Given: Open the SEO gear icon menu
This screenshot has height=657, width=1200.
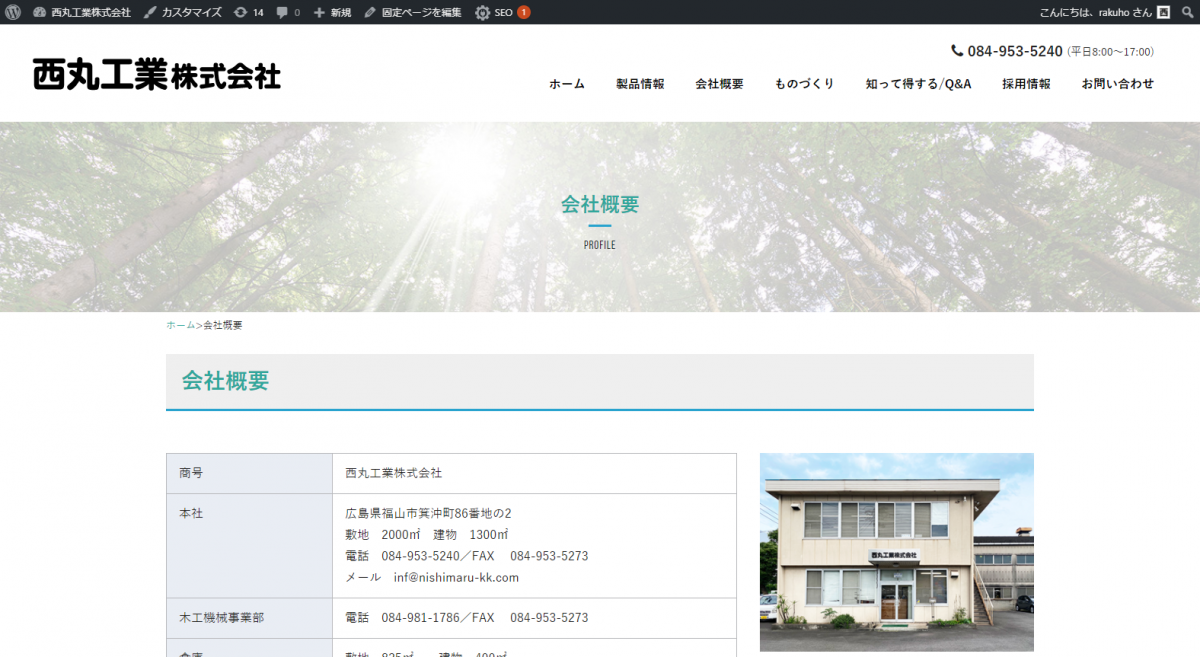Looking at the screenshot, I should [x=482, y=12].
